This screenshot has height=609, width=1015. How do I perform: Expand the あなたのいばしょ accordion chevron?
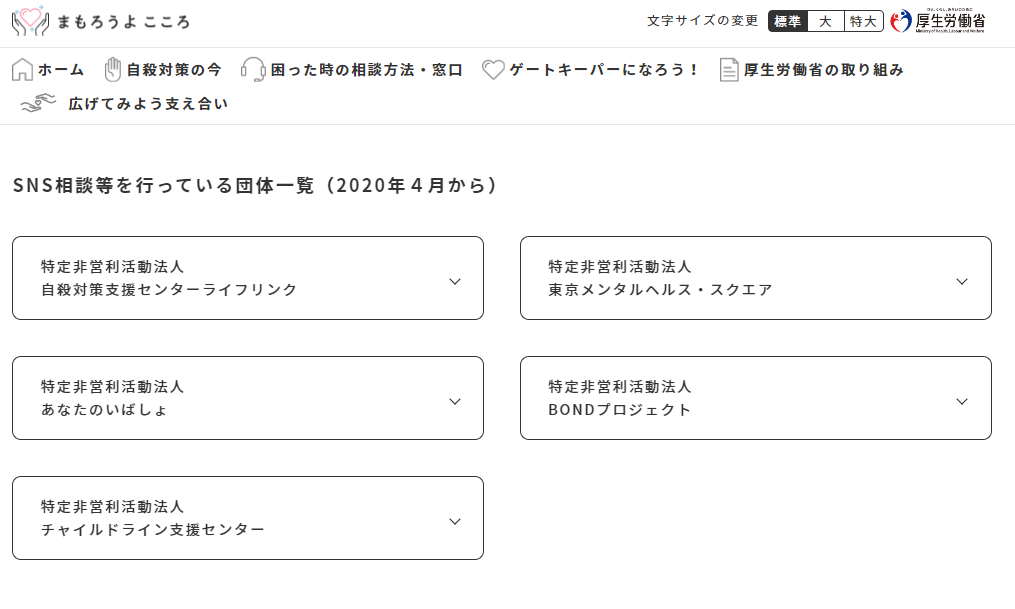(x=455, y=401)
